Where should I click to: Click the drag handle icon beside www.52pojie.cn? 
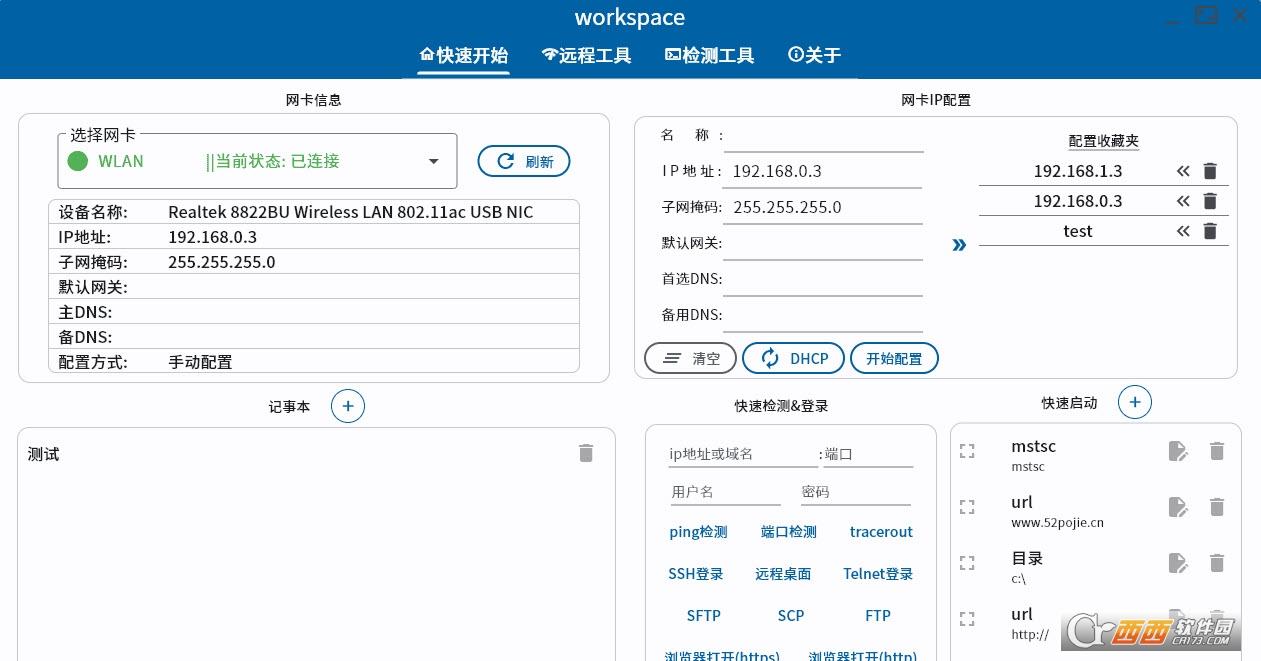coord(967,508)
